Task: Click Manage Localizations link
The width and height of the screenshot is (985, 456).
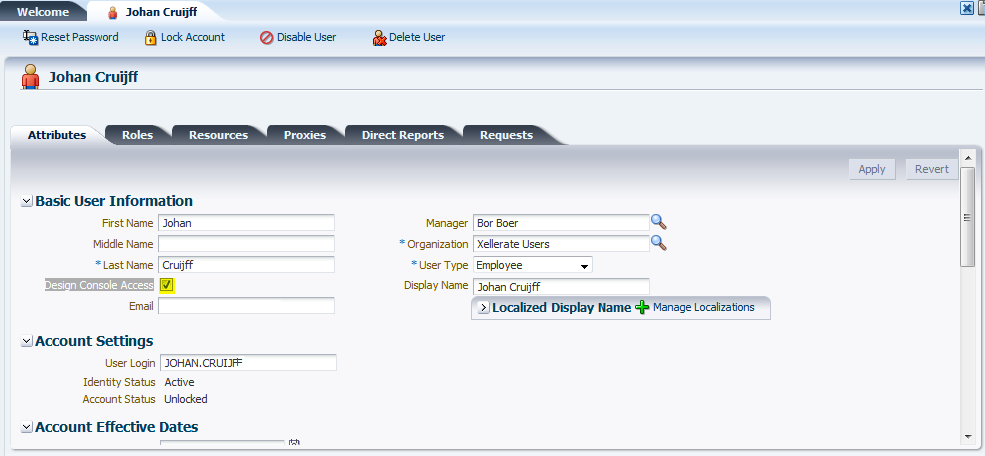Action: click(704, 307)
